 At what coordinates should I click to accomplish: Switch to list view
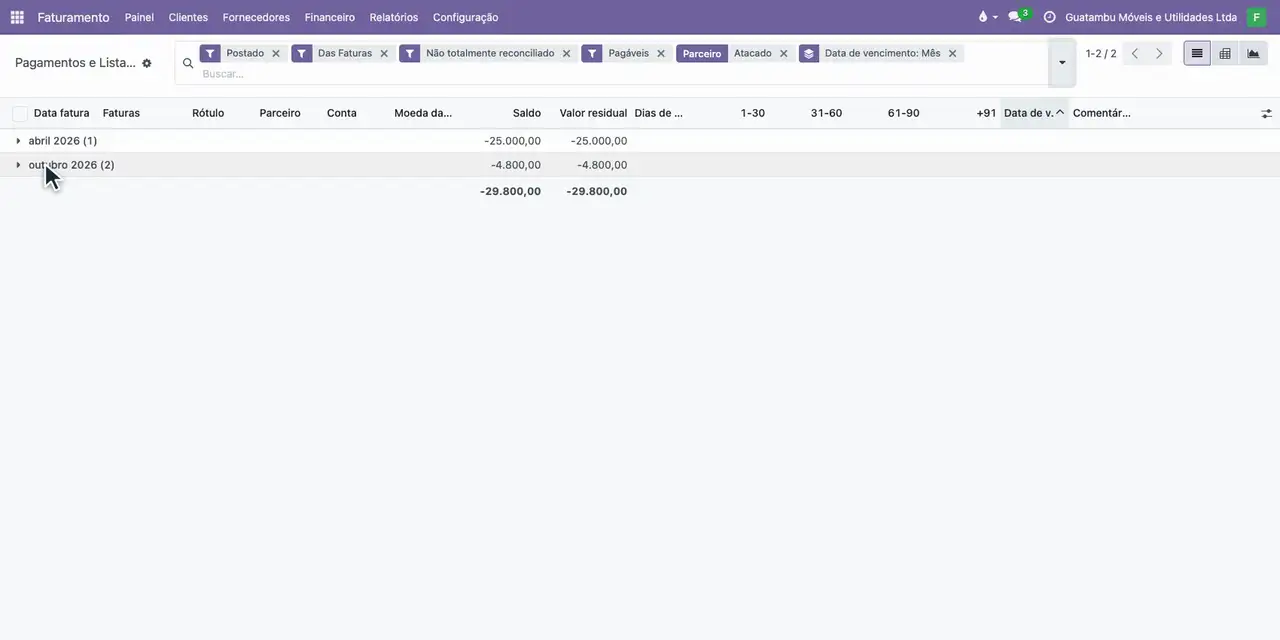pos(1197,54)
